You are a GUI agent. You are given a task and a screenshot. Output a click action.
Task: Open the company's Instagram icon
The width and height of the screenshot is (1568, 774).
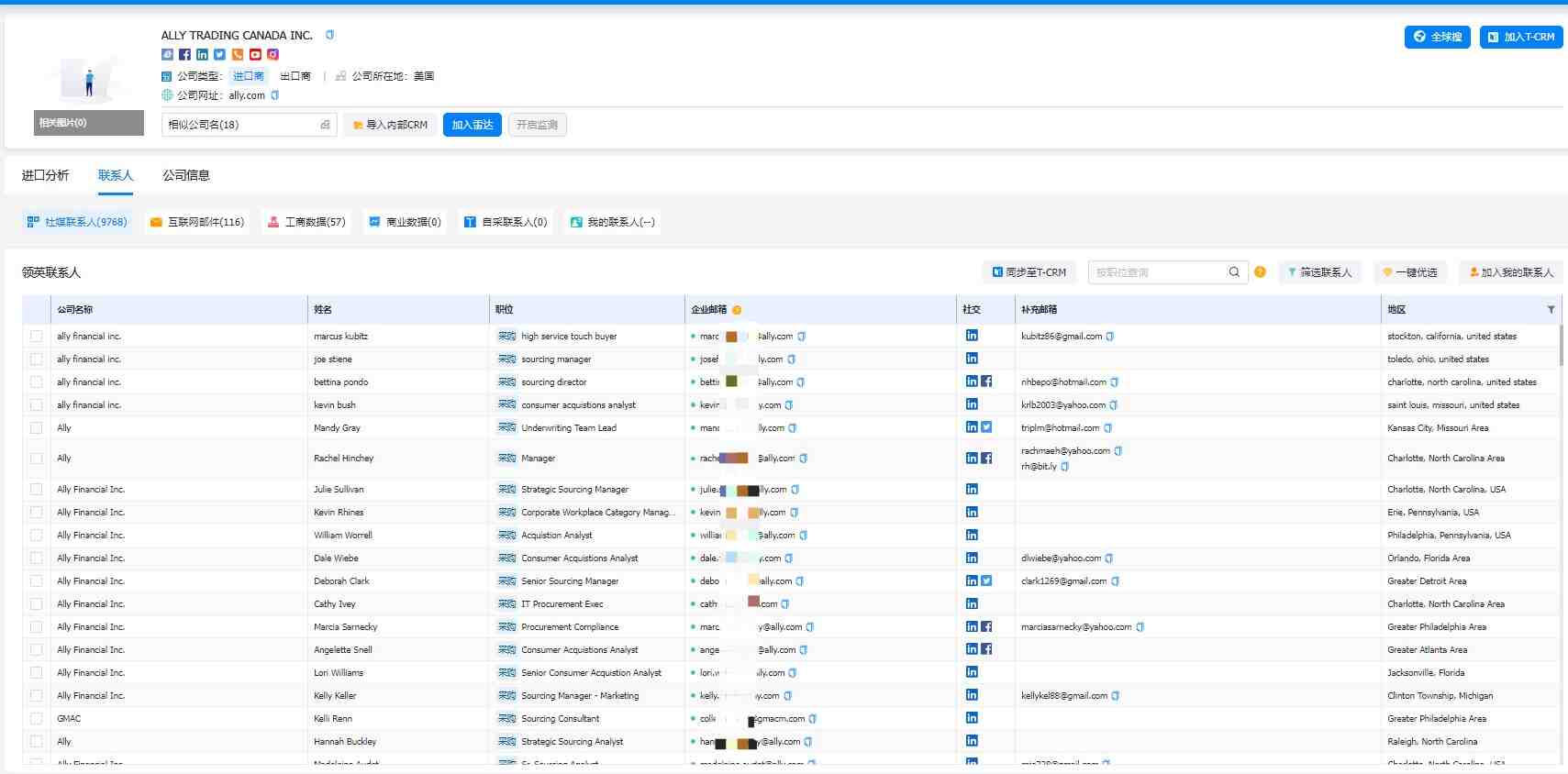[272, 54]
